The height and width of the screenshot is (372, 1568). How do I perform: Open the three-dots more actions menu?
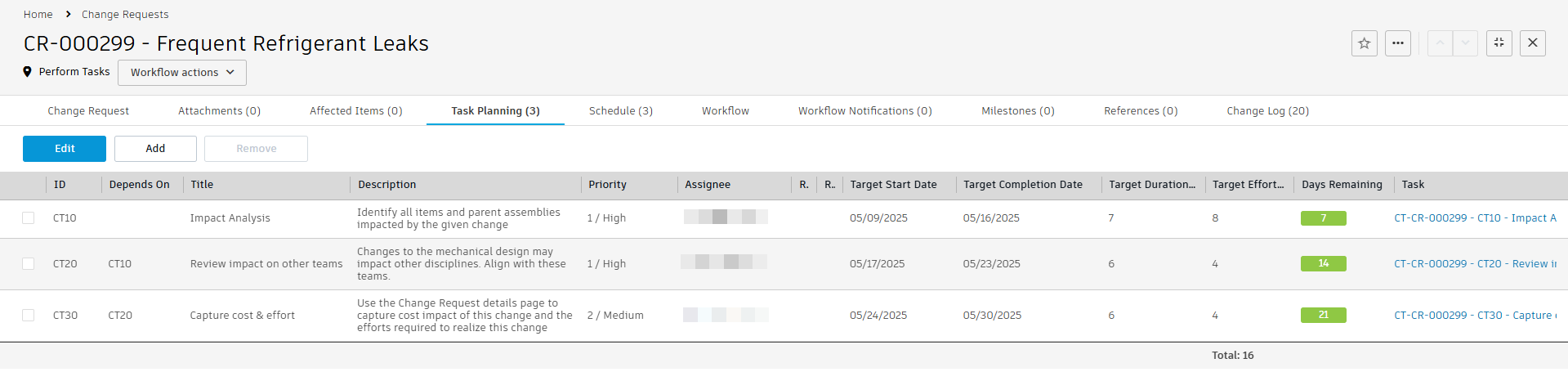click(x=1398, y=43)
